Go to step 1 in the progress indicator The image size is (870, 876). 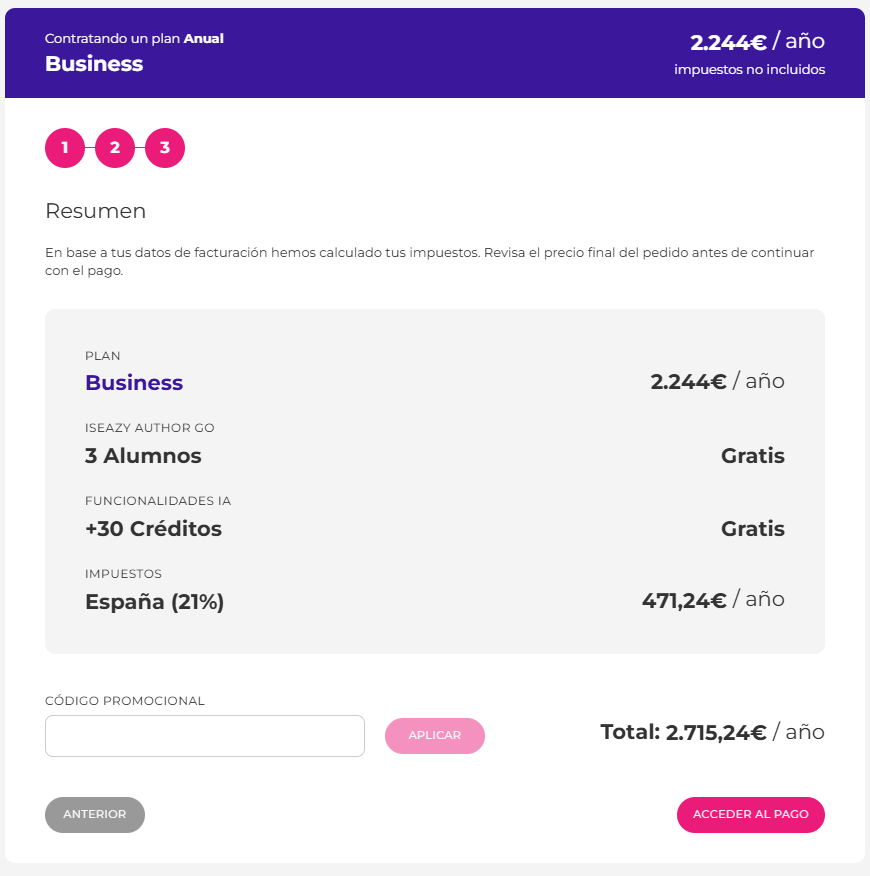[x=65, y=149]
